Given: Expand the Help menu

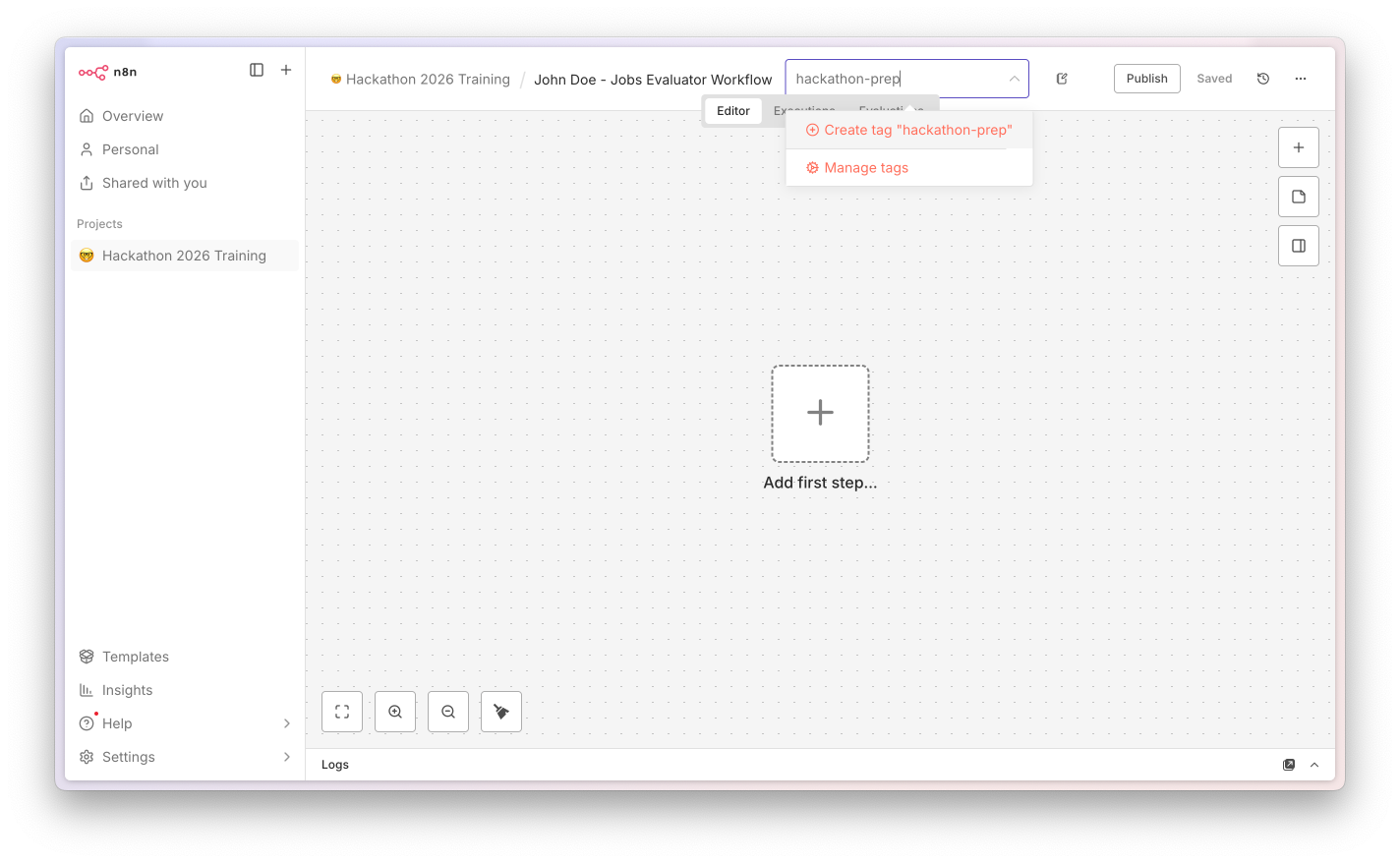Looking at the screenshot, I should [185, 723].
